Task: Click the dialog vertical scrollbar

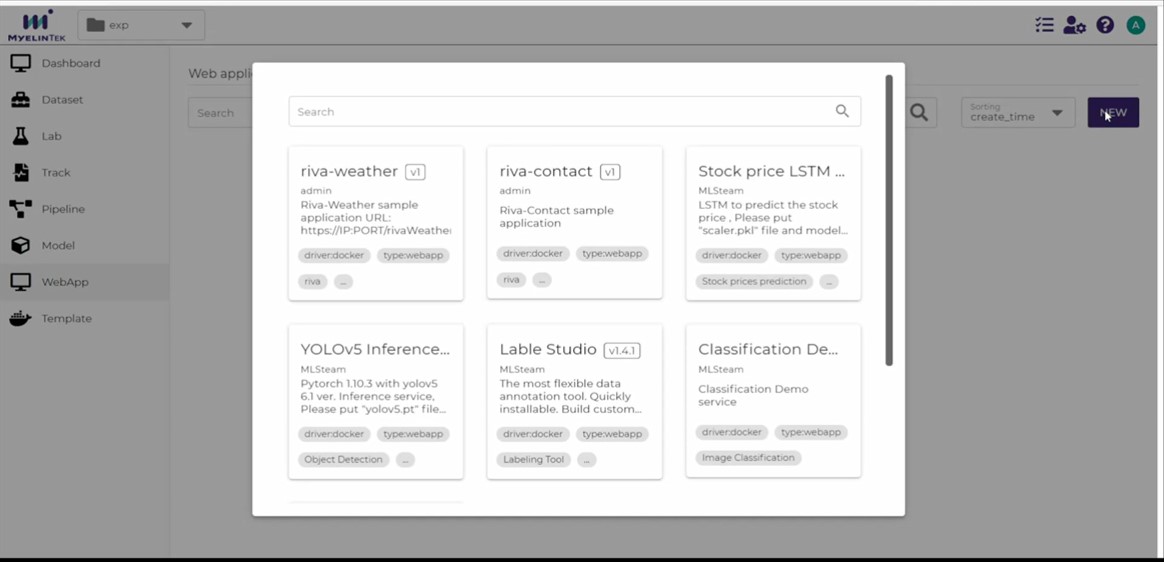Action: 889,220
